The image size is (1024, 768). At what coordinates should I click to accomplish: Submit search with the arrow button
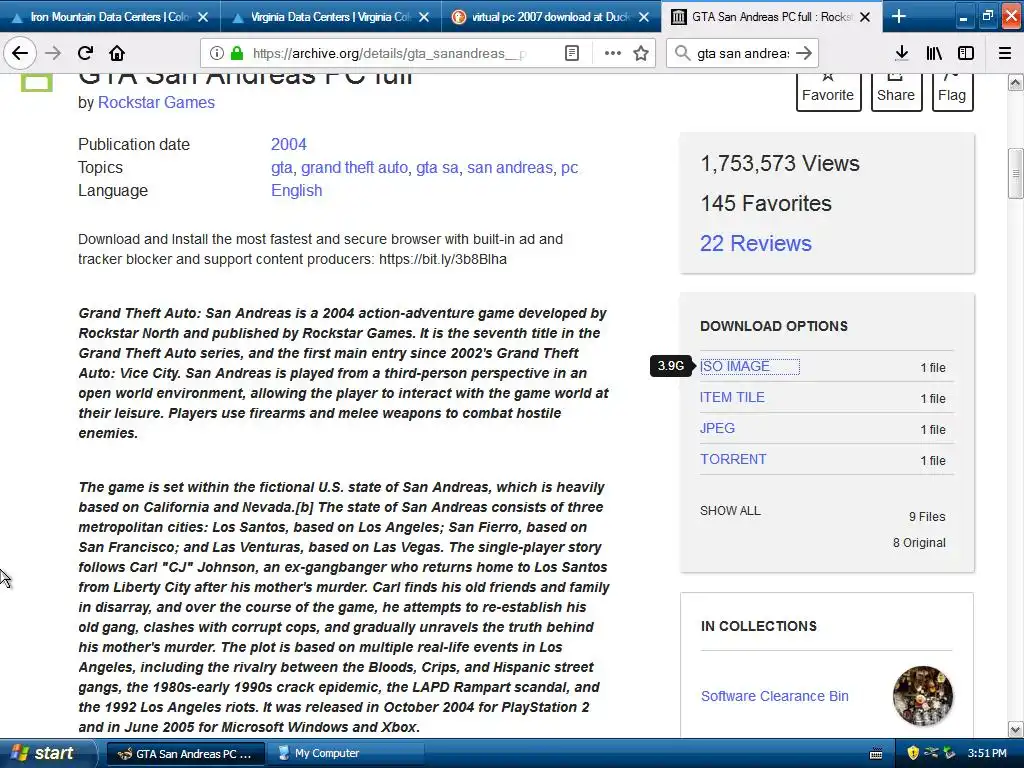coord(804,53)
